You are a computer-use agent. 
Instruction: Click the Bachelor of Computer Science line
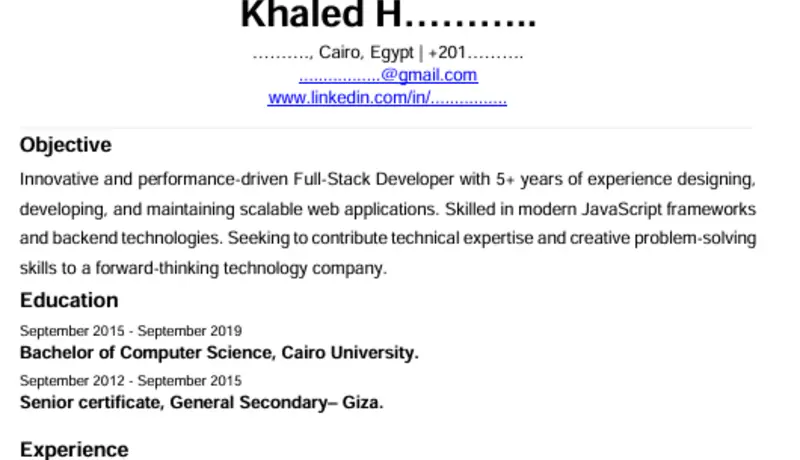click(x=219, y=352)
